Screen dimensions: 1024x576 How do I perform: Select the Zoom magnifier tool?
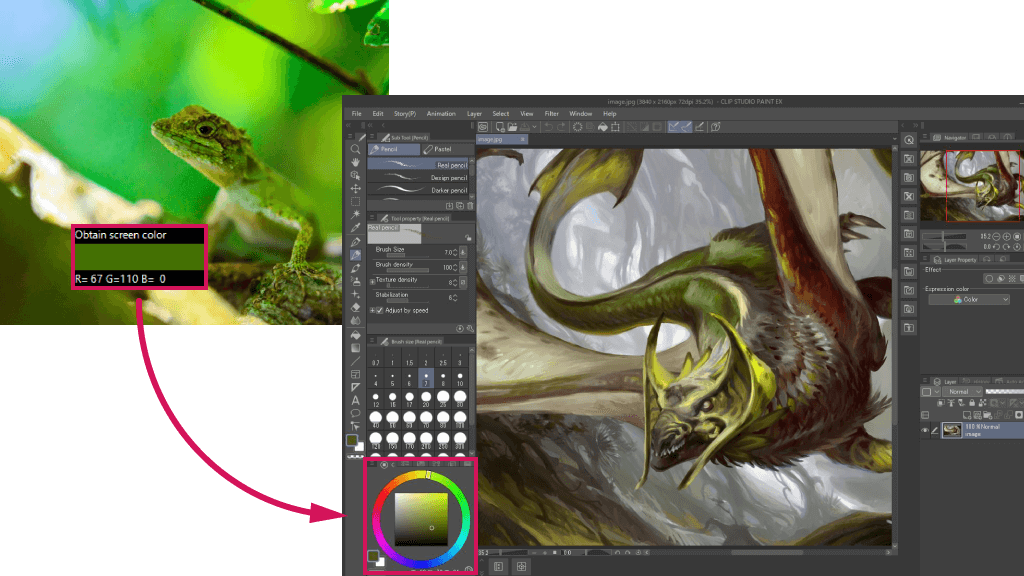[355, 149]
